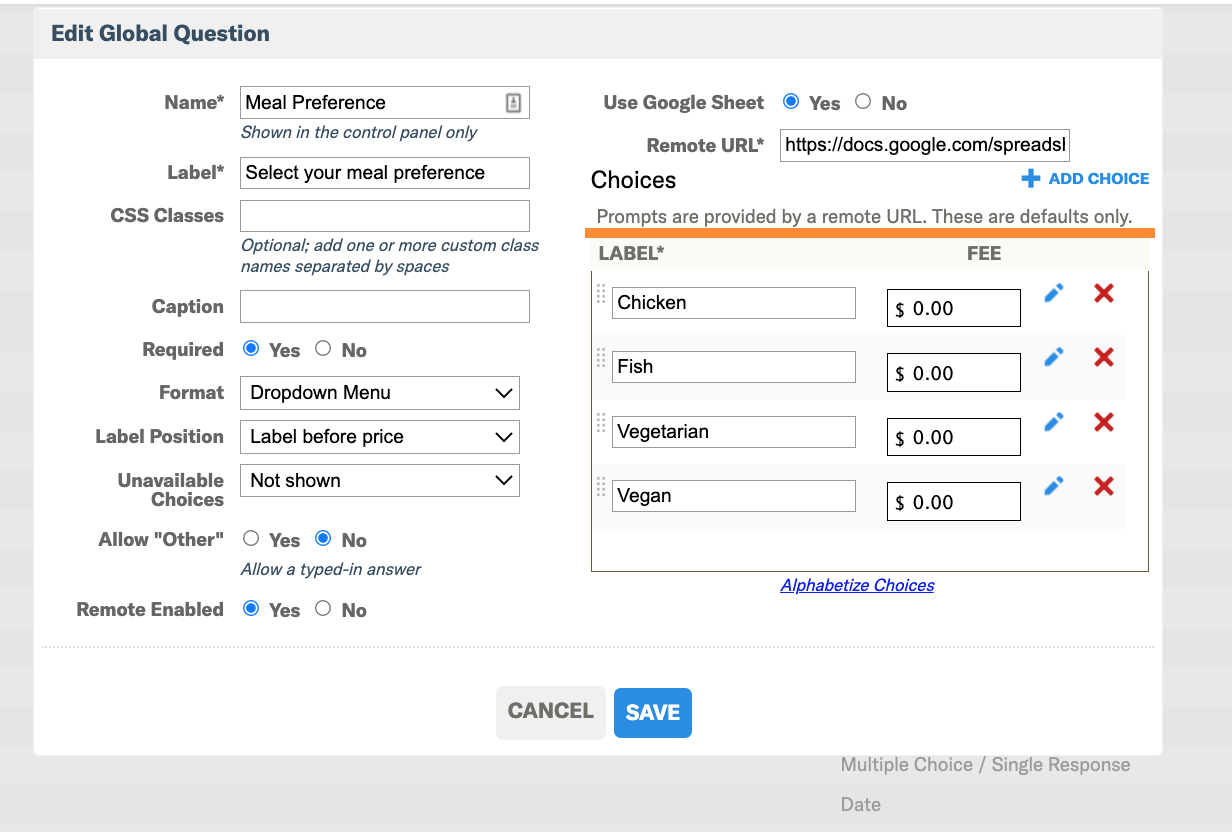
Task: Click the Vegan label field
Action: click(x=734, y=496)
